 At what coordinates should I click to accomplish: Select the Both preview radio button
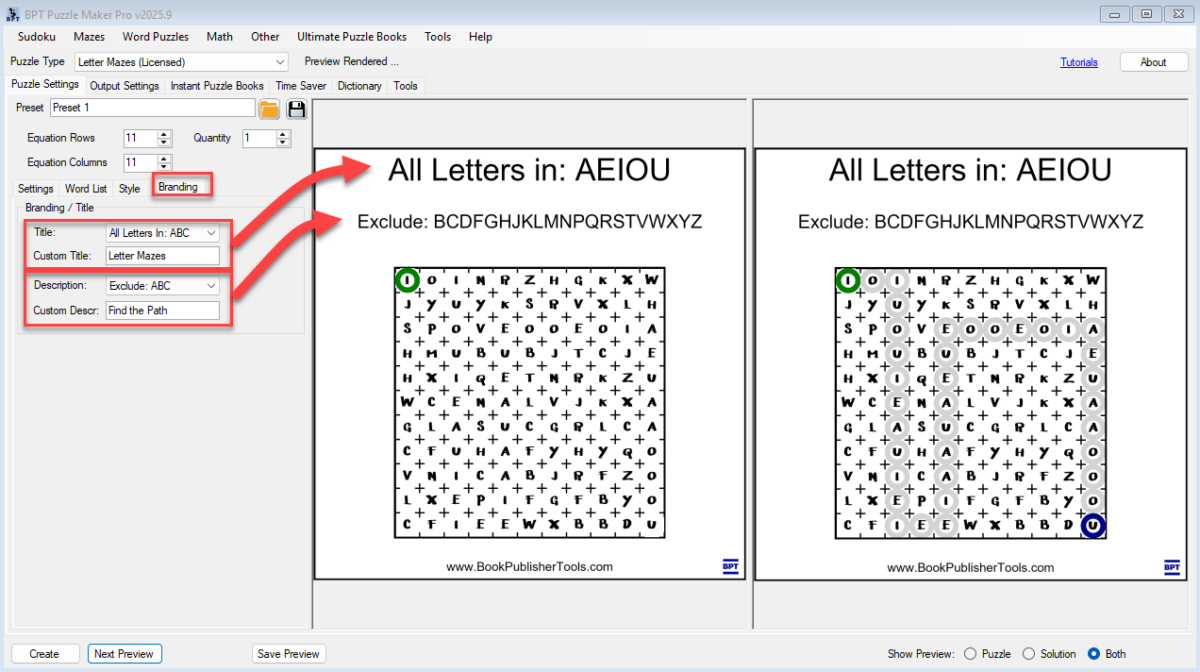tap(1093, 654)
